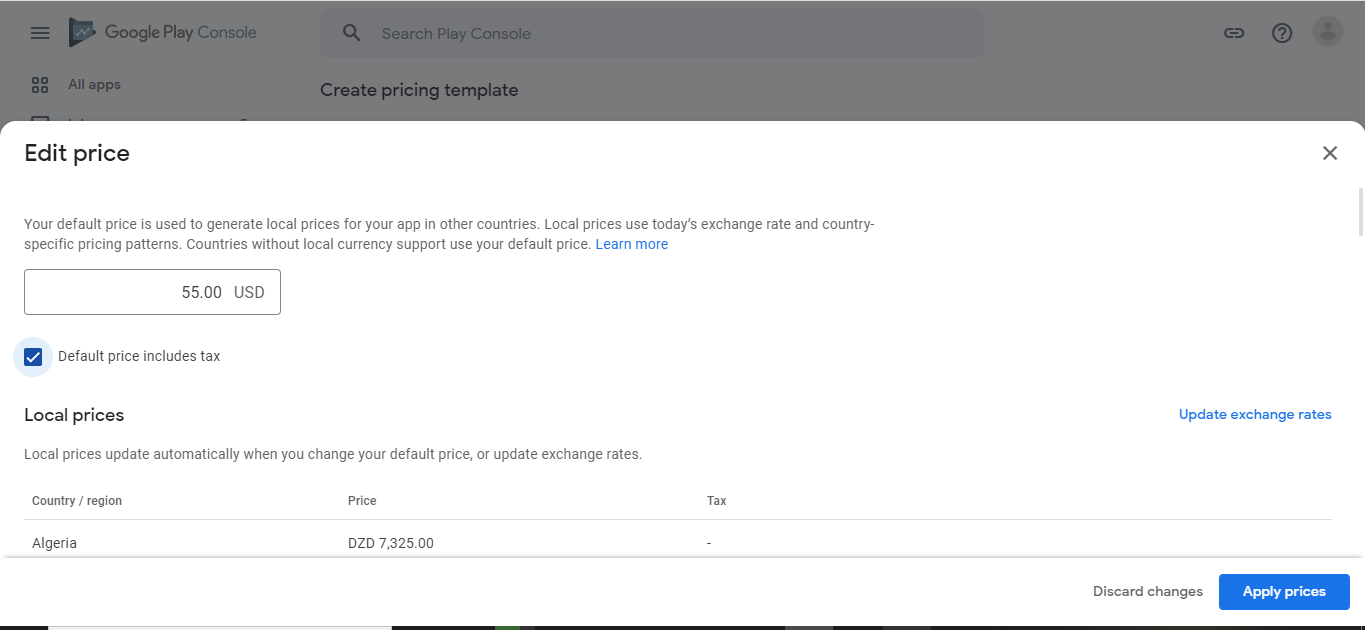
Task: Select the Algeria row
Action: [x=55, y=543]
